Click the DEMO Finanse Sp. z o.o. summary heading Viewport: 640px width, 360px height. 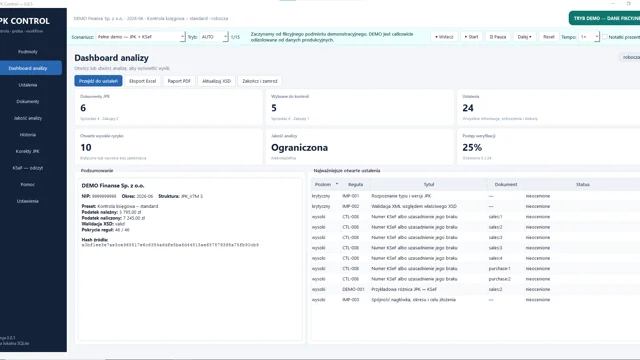point(113,186)
